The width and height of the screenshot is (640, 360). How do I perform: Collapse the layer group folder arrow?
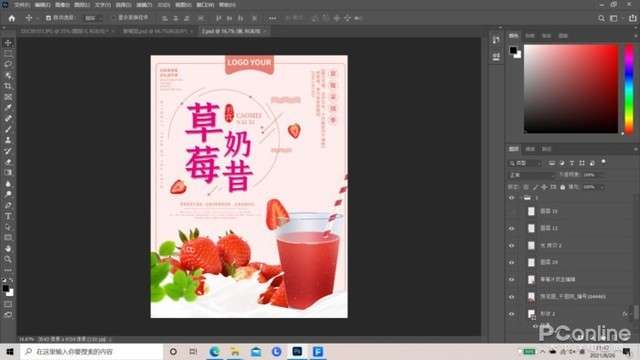click(x=521, y=198)
